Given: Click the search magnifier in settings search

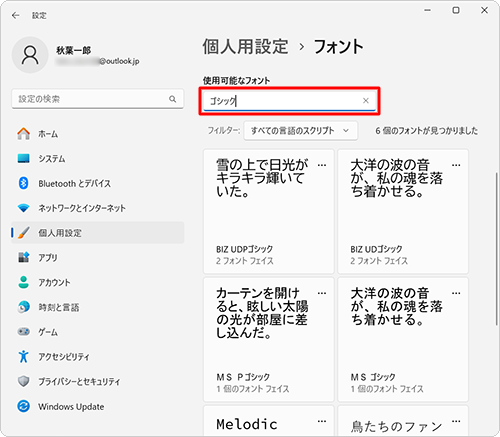Looking at the screenshot, I should point(172,99).
